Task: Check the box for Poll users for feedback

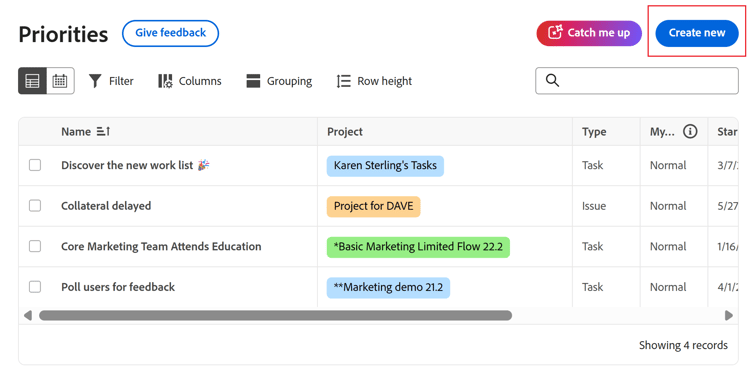Action: (x=35, y=287)
